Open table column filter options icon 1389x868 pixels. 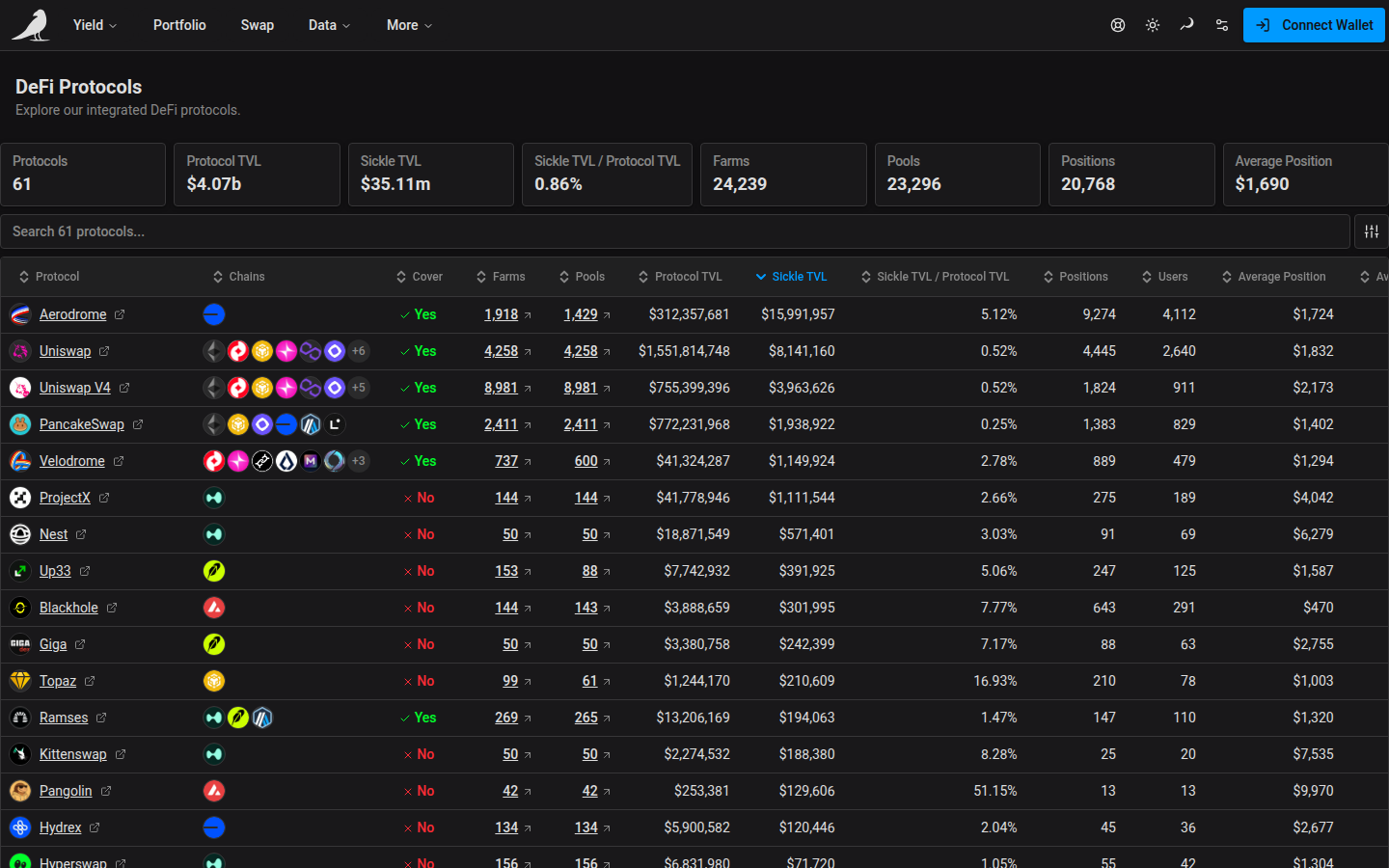coord(1372,231)
